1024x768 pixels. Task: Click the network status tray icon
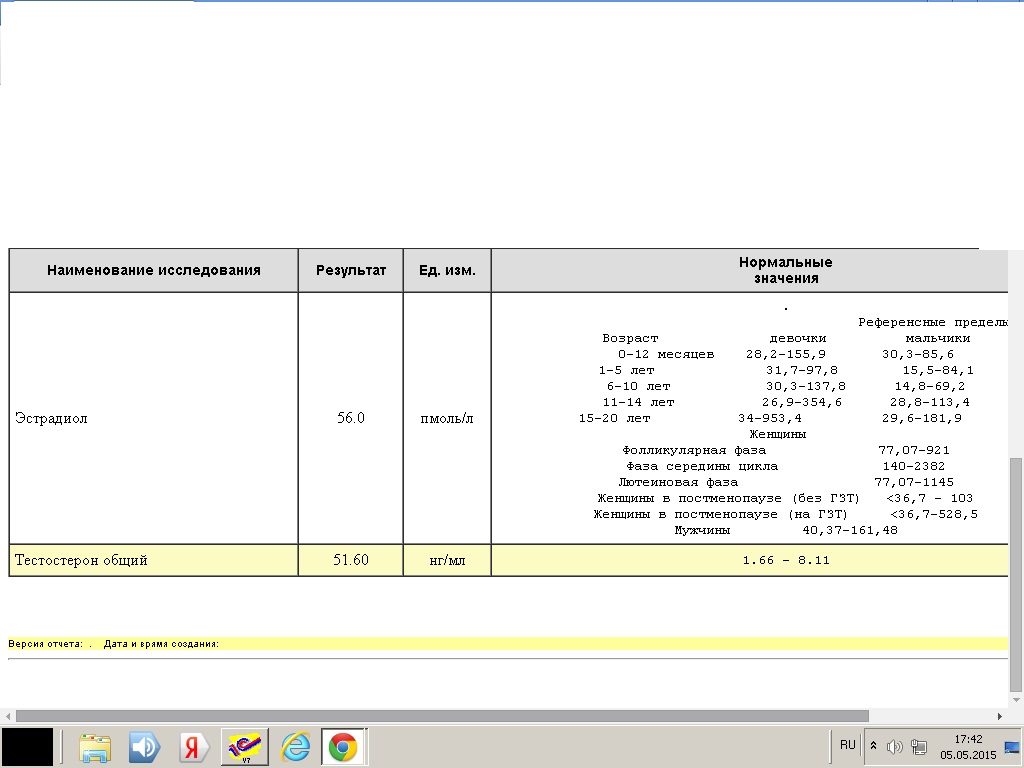(919, 746)
